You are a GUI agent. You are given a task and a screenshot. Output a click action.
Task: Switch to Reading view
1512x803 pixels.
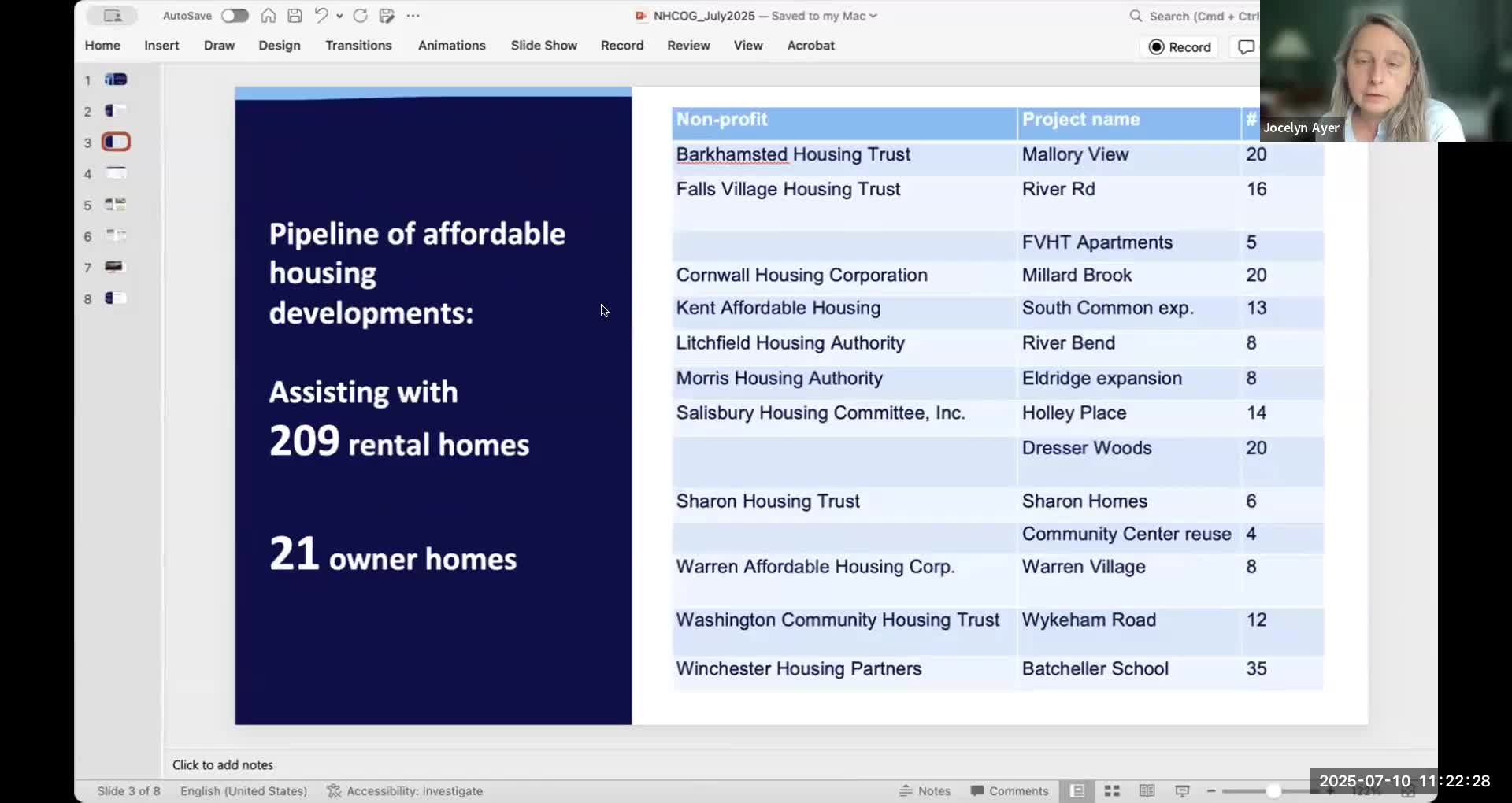[1147, 791]
